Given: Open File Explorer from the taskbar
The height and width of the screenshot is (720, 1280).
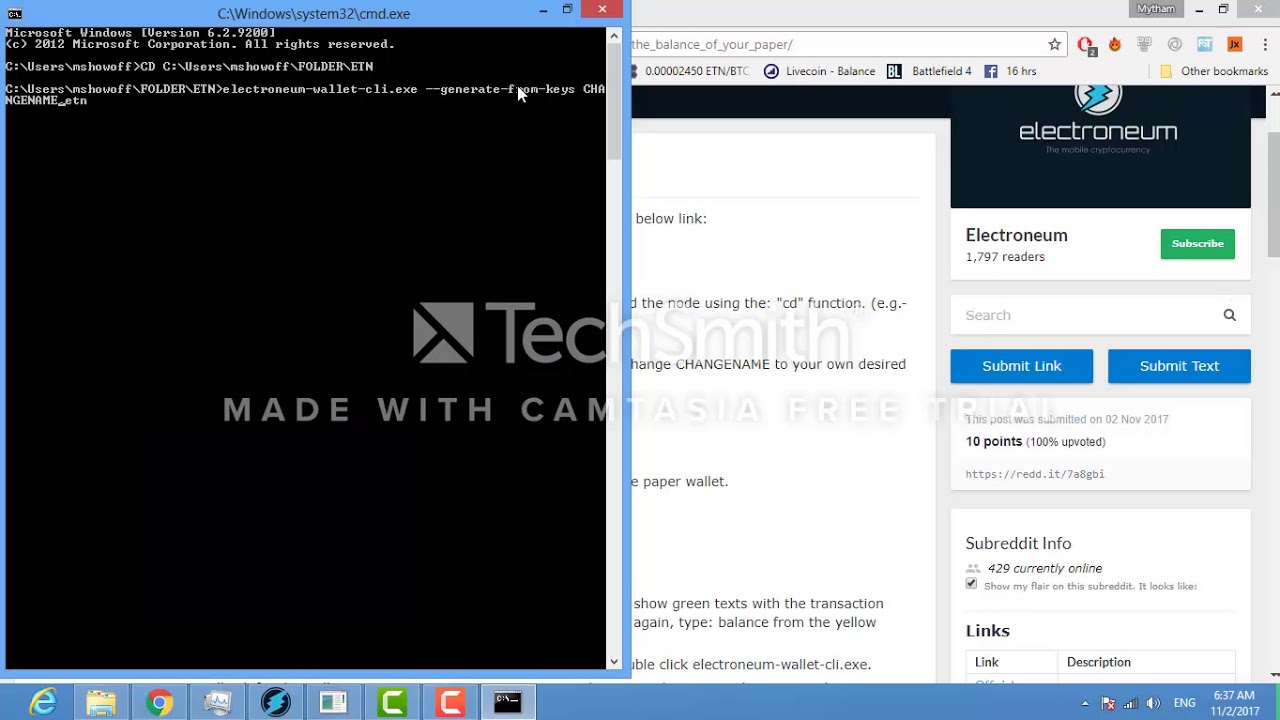Looking at the screenshot, I should [x=101, y=703].
